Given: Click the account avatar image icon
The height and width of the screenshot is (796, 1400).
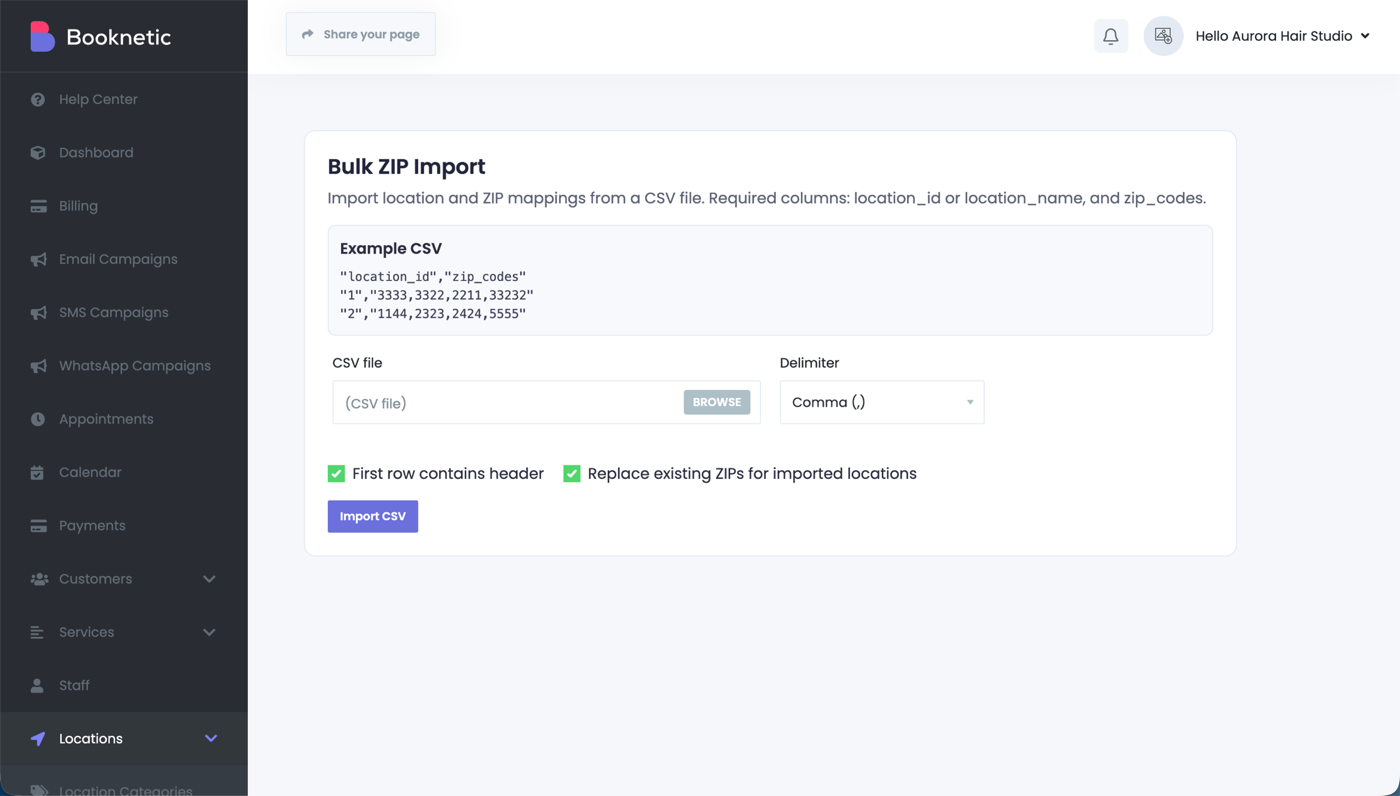Looking at the screenshot, I should 1163,36.
